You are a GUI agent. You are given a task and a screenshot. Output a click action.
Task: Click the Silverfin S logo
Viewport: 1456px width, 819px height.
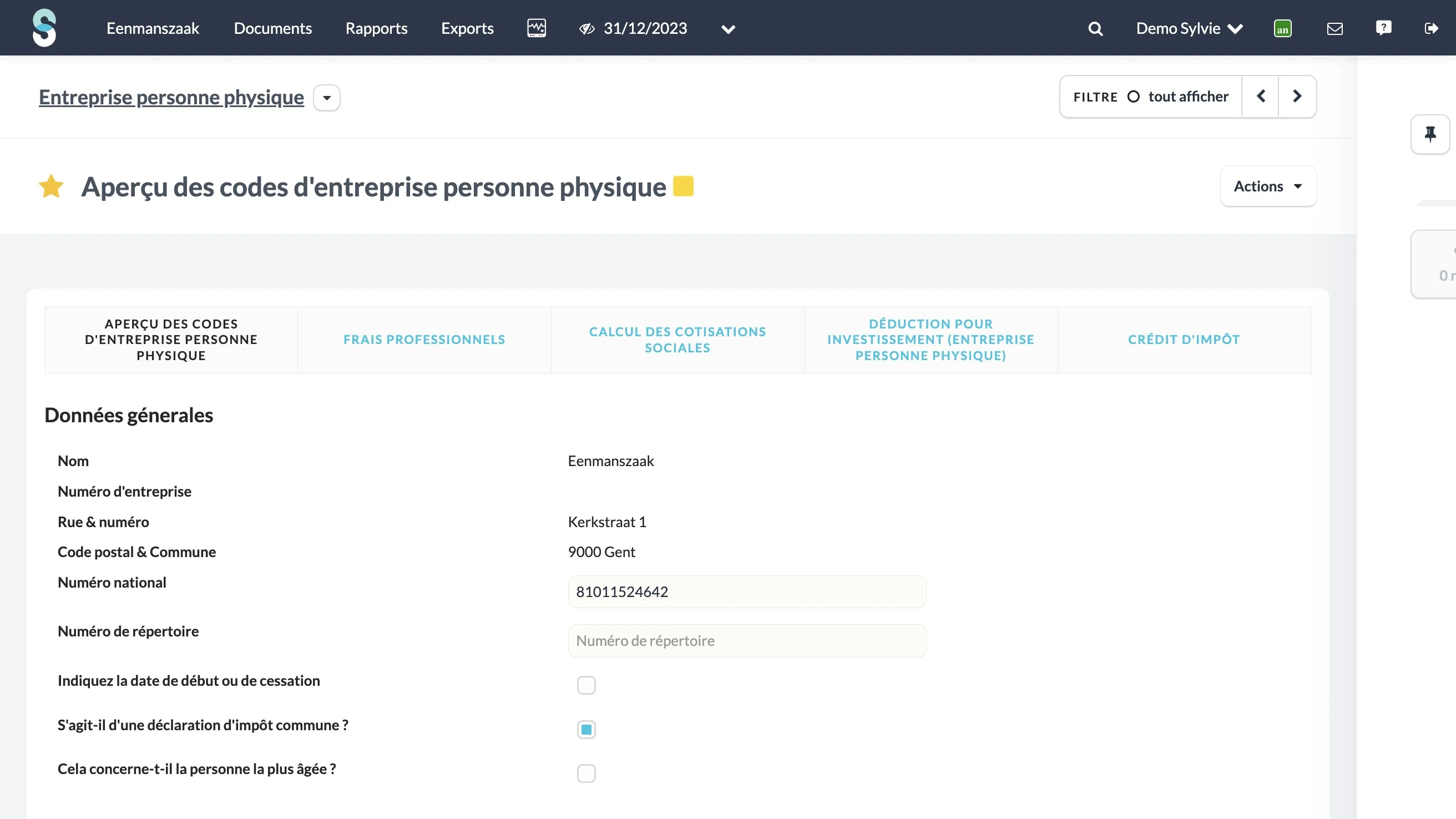click(x=44, y=28)
